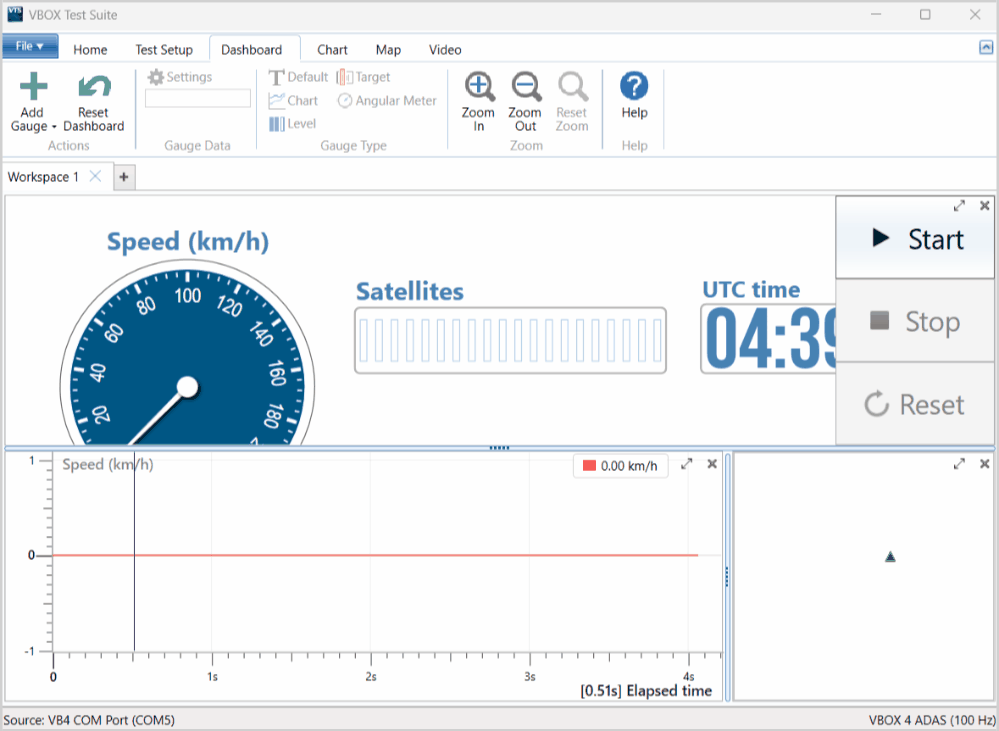Click the Reset Dashboard icon

94,87
